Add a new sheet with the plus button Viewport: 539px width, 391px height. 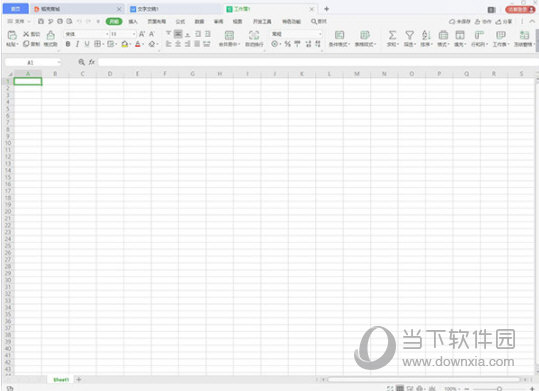(79, 380)
